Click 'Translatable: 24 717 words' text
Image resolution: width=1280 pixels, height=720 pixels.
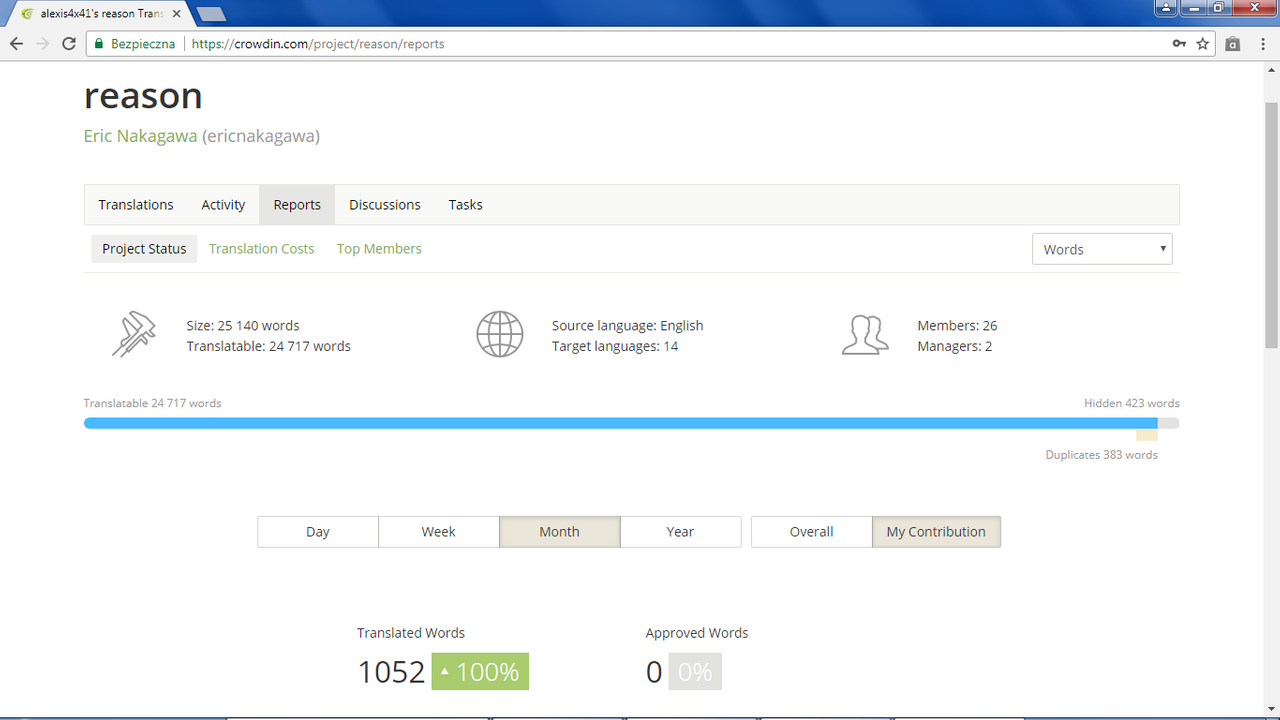(x=268, y=347)
